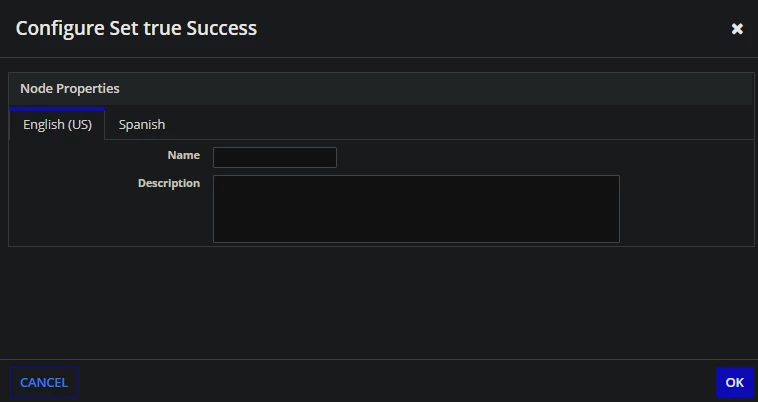The width and height of the screenshot is (758, 402).
Task: Click the Name field label
Action: (184, 155)
